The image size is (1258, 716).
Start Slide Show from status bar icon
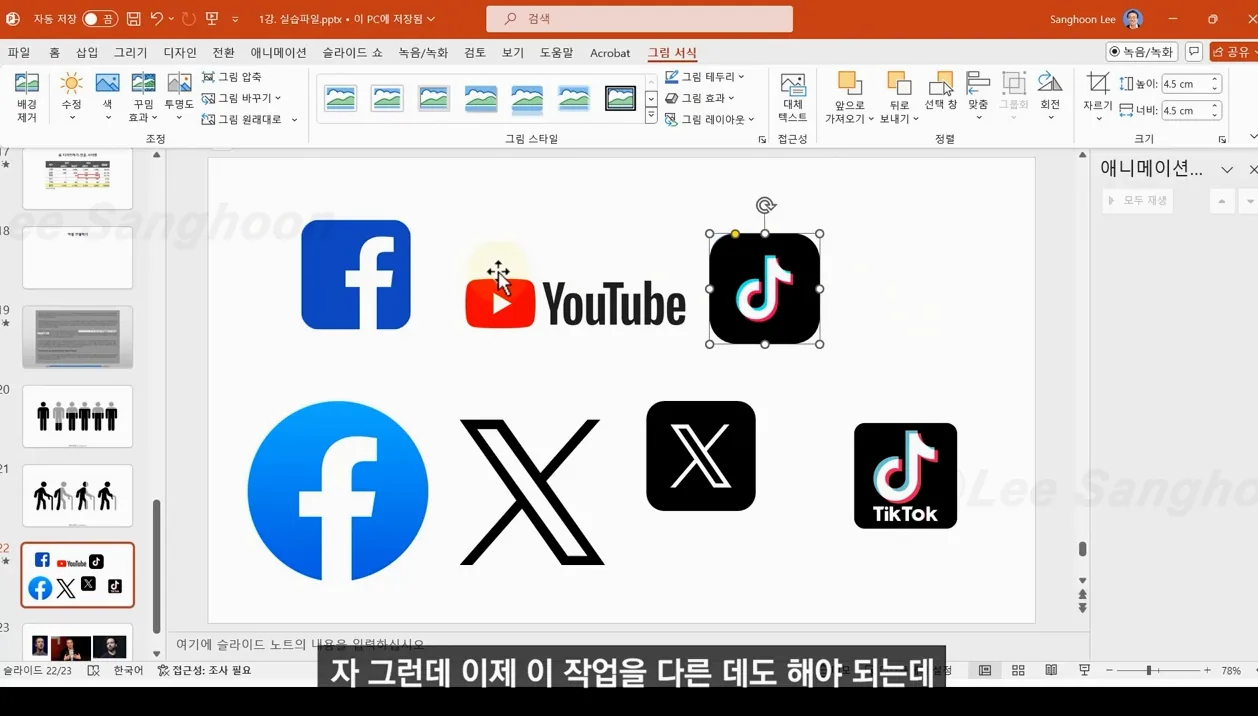click(x=1084, y=670)
